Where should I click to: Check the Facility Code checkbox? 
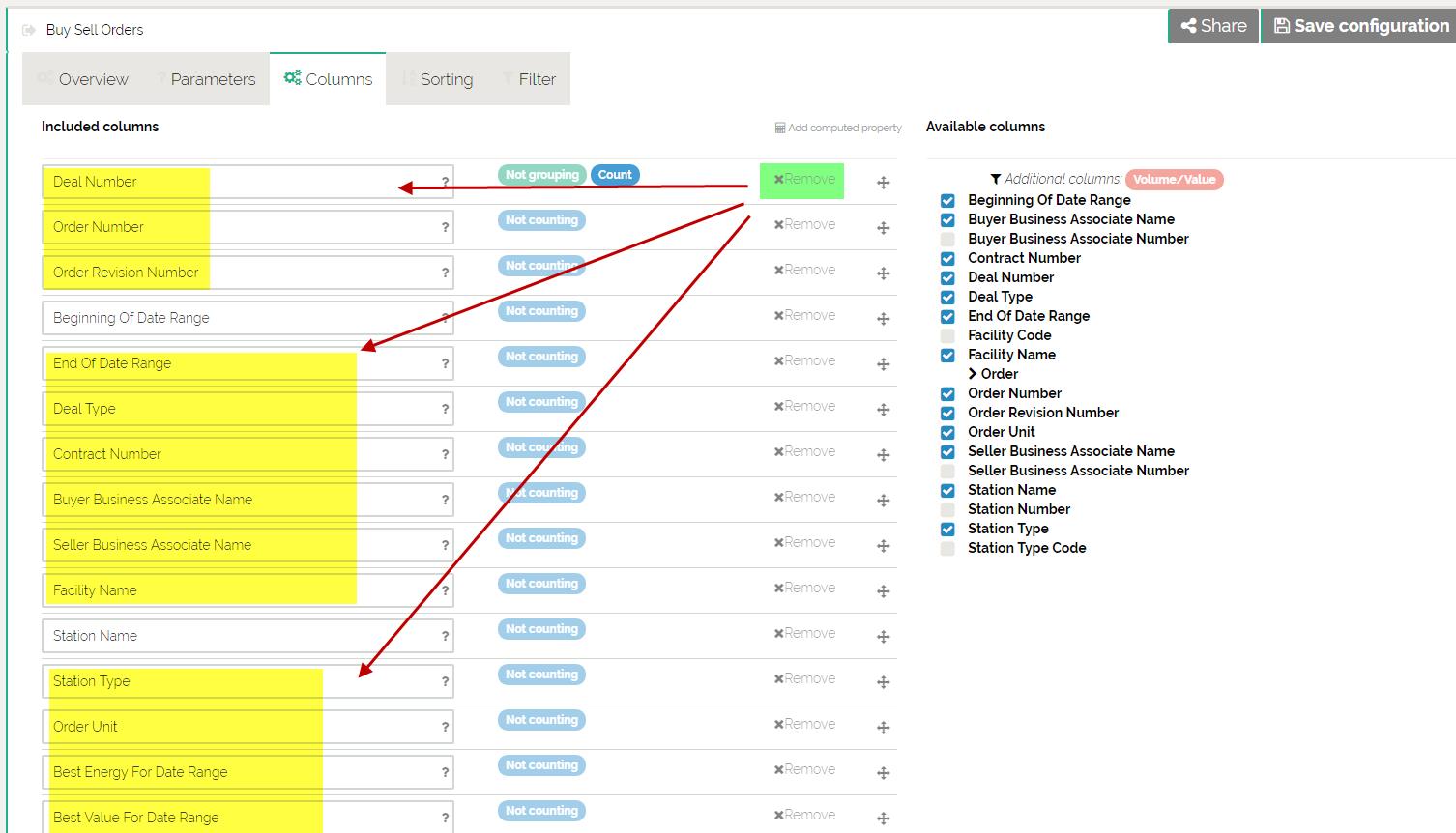tap(947, 335)
